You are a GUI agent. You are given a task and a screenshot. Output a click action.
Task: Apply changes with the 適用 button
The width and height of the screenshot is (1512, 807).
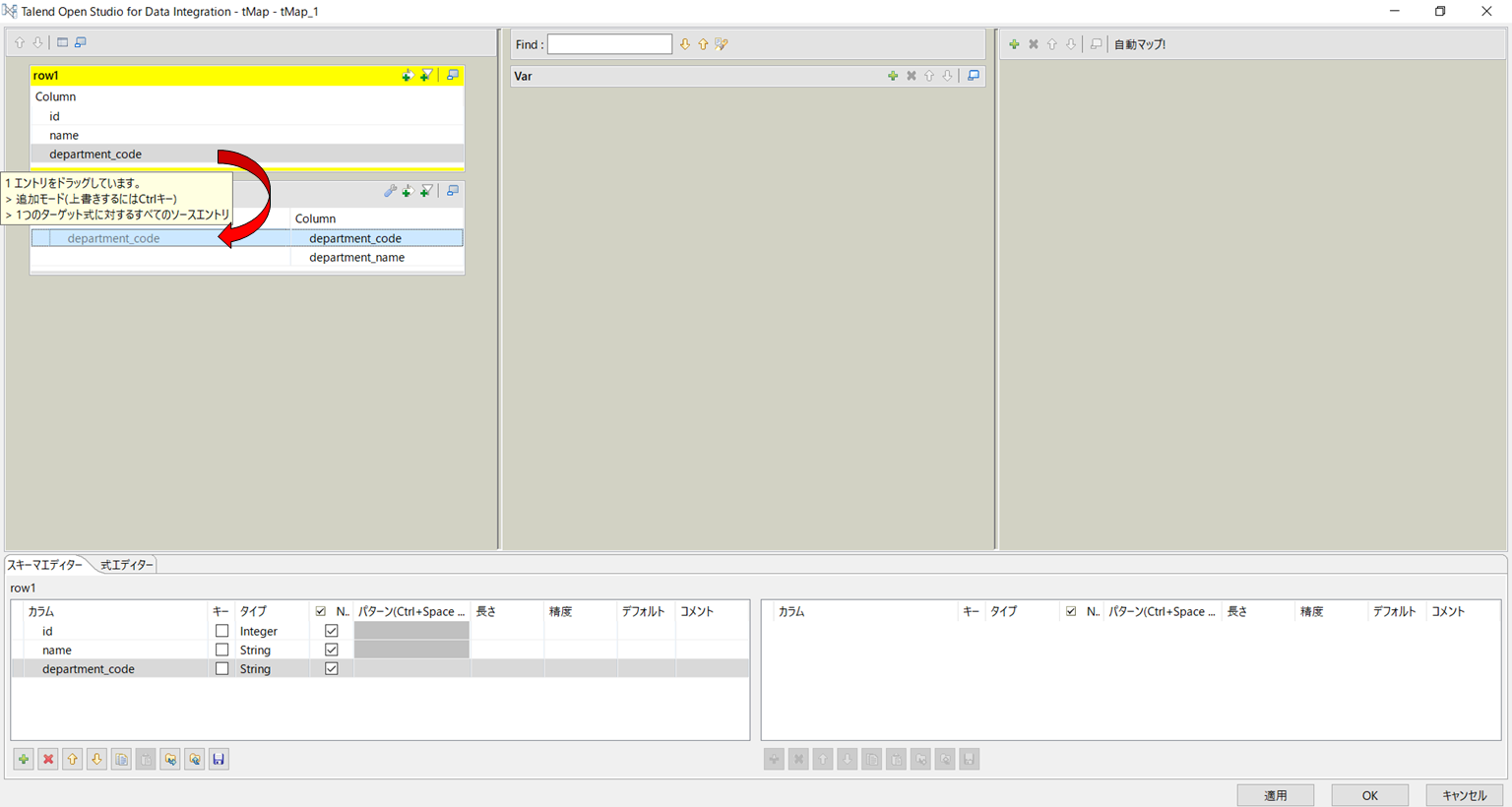tap(1275, 794)
